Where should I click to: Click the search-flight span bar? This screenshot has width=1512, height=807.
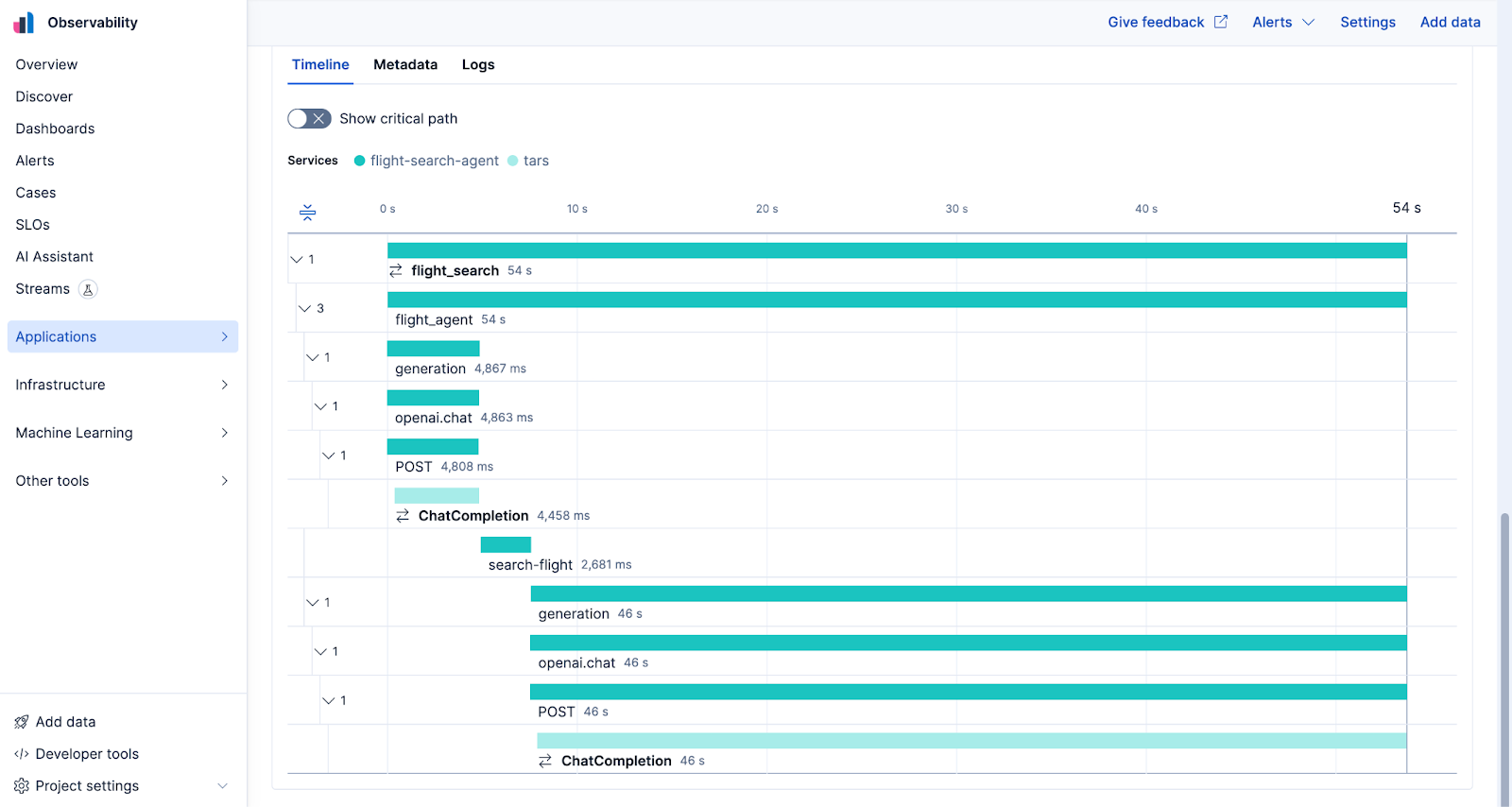tap(506, 545)
